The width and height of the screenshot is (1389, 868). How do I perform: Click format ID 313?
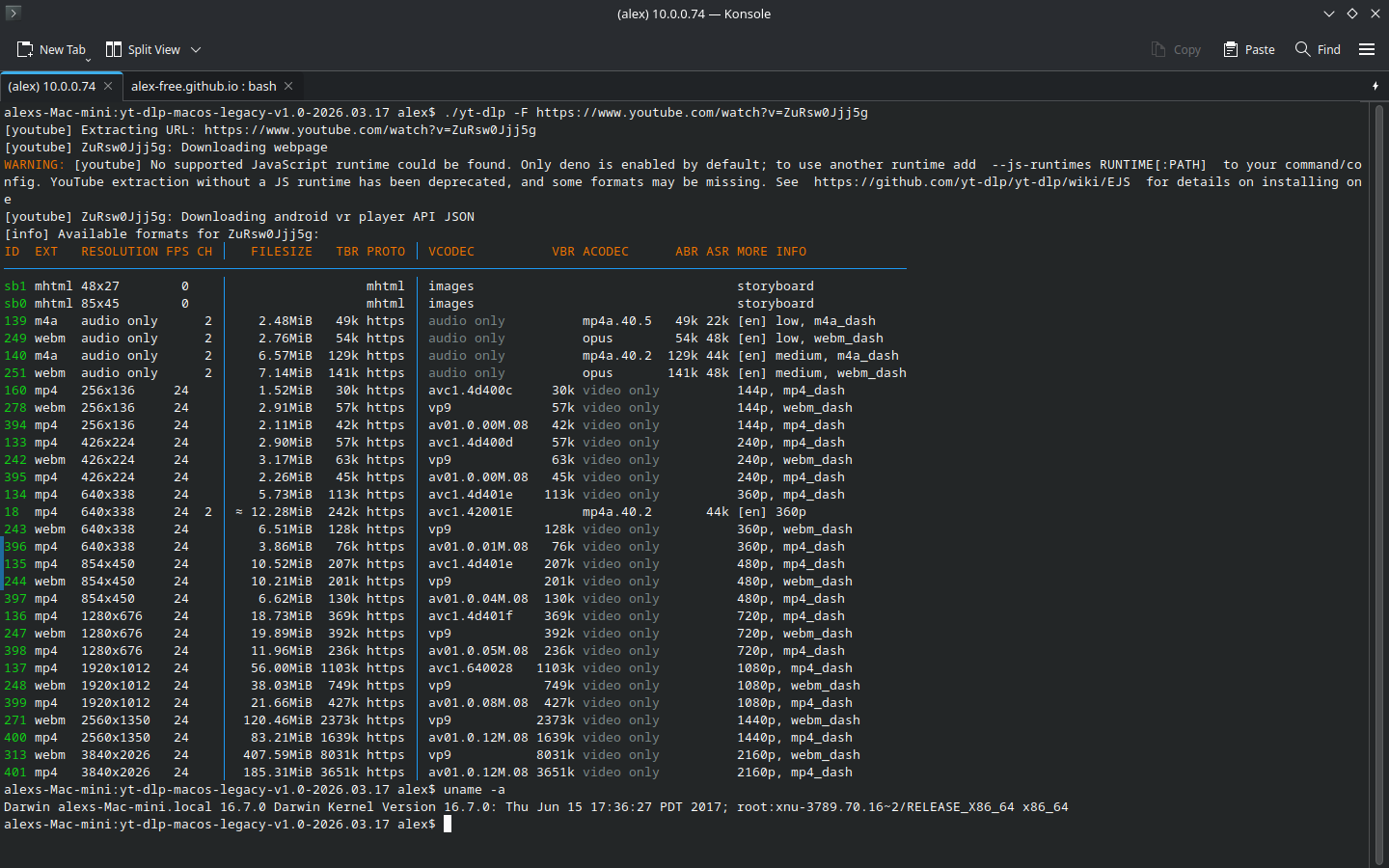coord(15,755)
